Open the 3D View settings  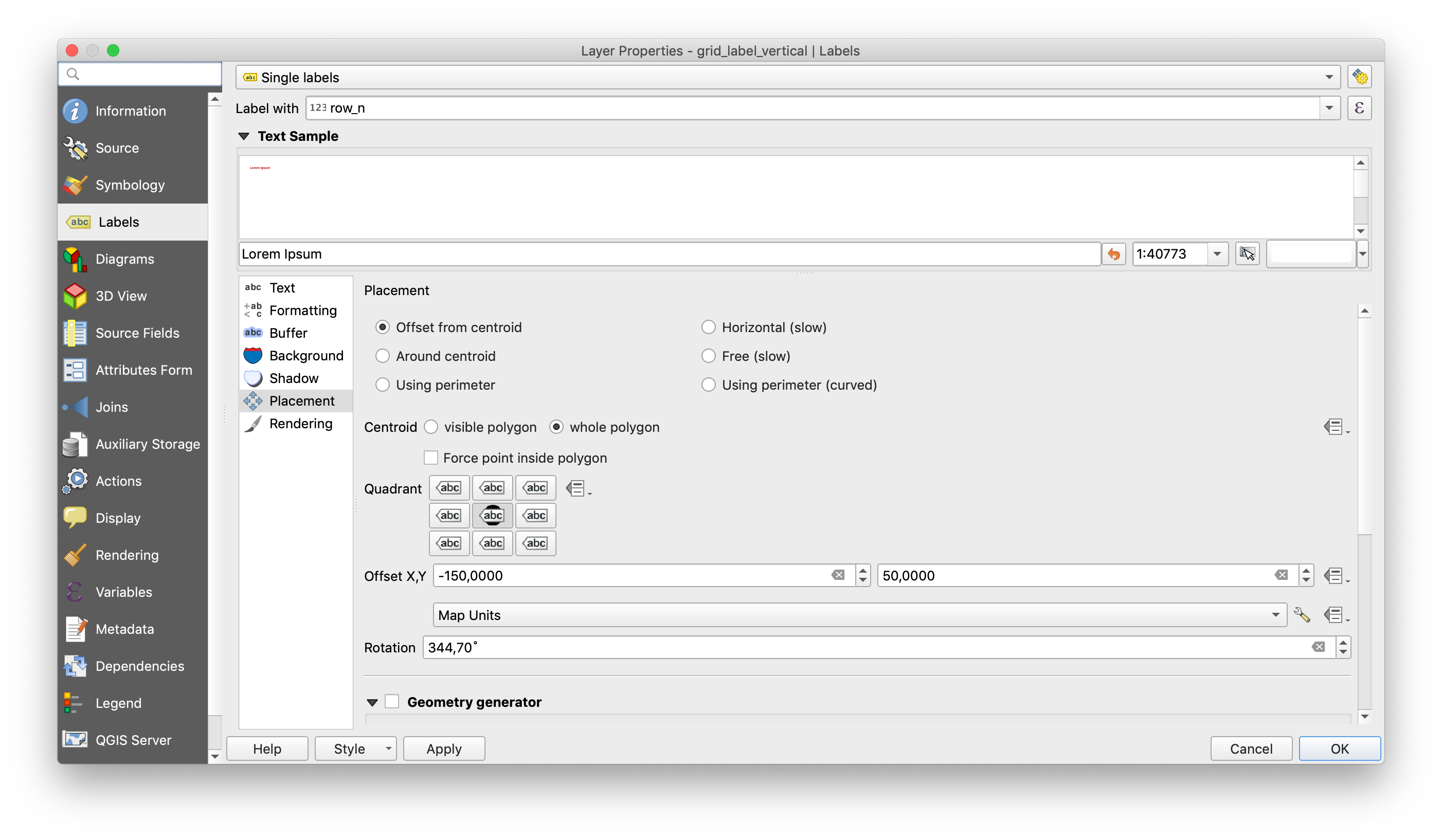[121, 296]
